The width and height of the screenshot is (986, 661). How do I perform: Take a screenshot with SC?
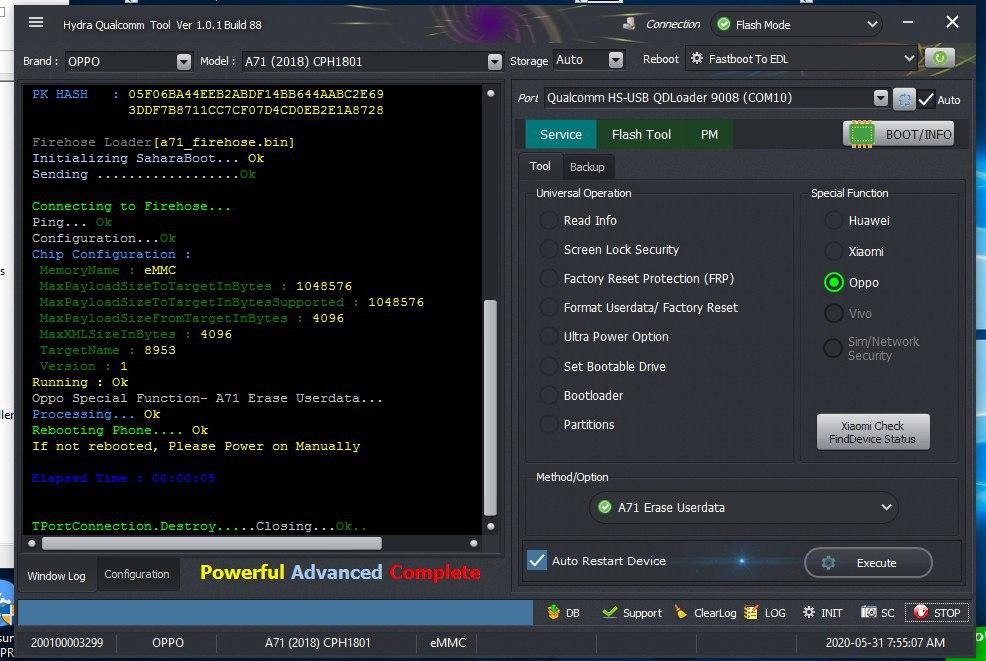(878, 612)
